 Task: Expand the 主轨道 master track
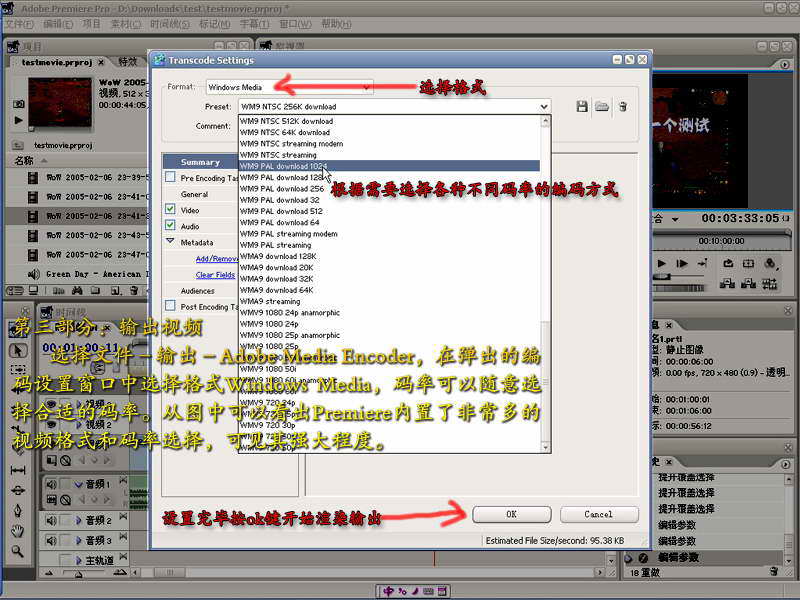click(x=79, y=560)
